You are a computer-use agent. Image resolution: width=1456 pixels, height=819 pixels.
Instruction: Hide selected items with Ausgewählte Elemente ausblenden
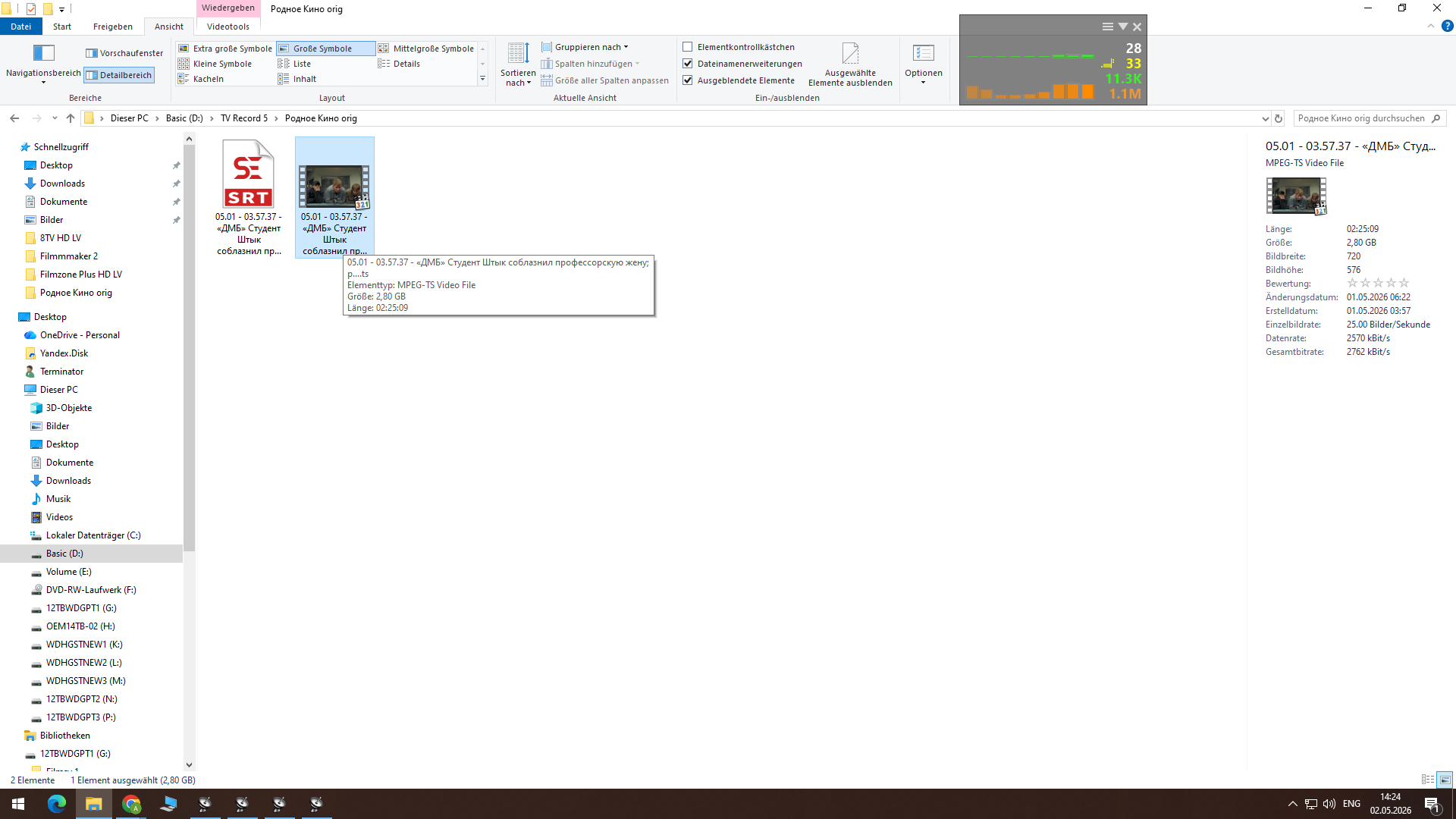[850, 64]
